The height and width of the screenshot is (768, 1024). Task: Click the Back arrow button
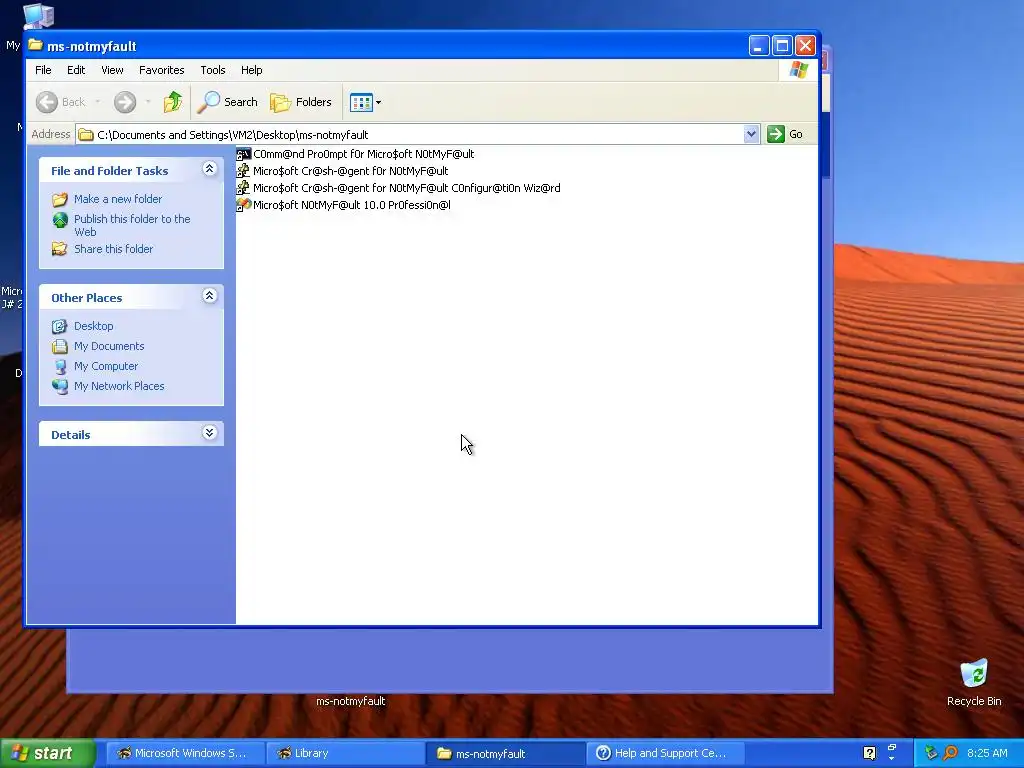(61, 102)
